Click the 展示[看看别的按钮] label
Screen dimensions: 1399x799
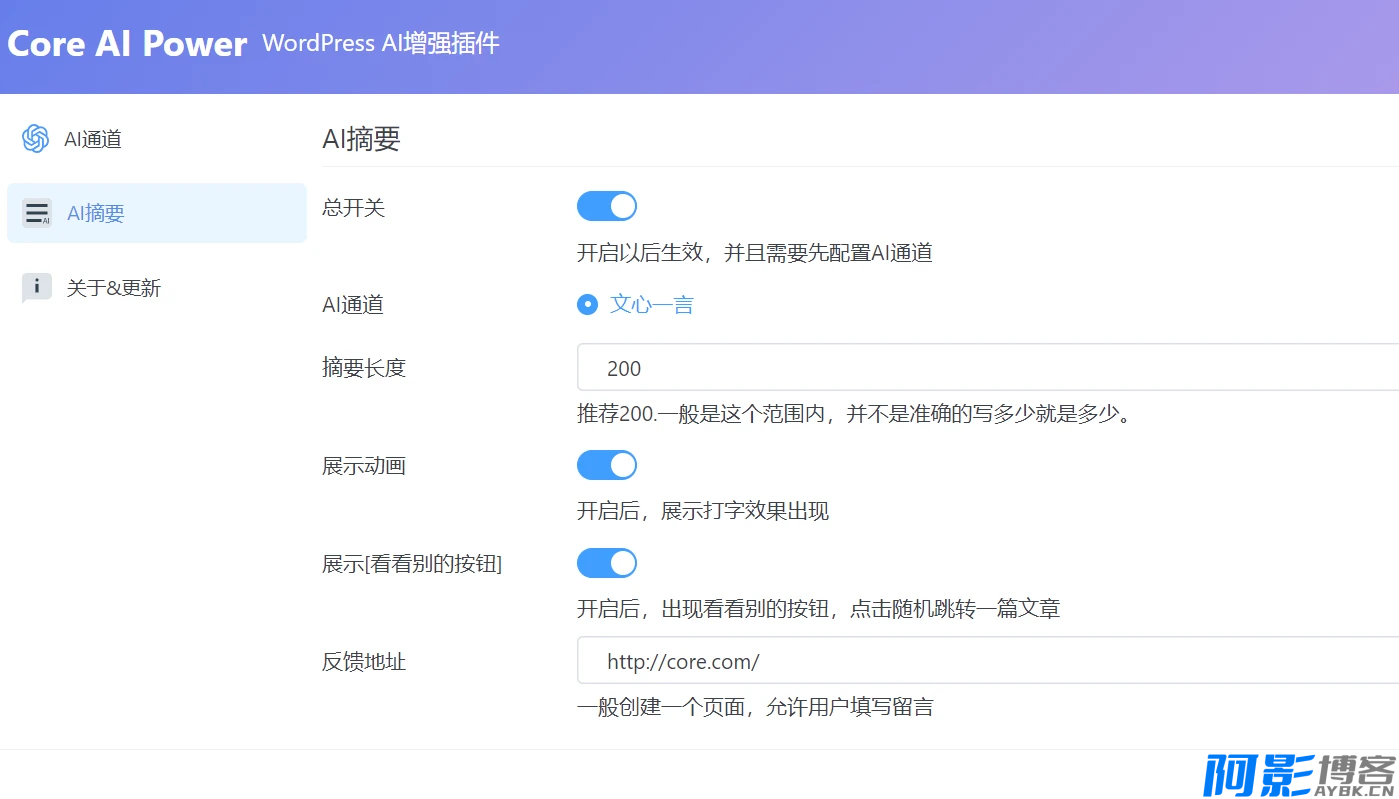(x=412, y=564)
